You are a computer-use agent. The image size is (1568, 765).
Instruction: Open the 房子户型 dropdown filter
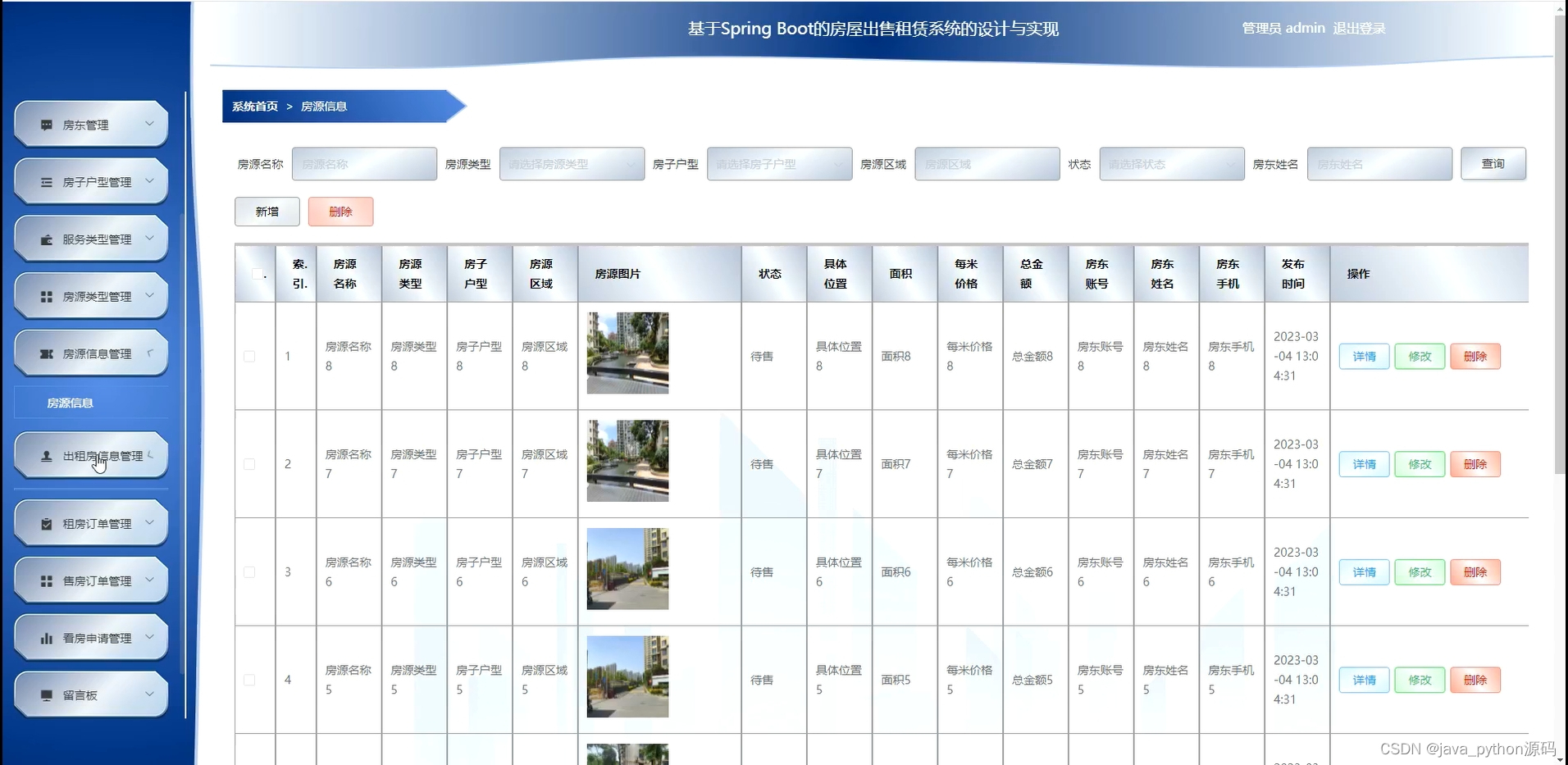click(779, 164)
